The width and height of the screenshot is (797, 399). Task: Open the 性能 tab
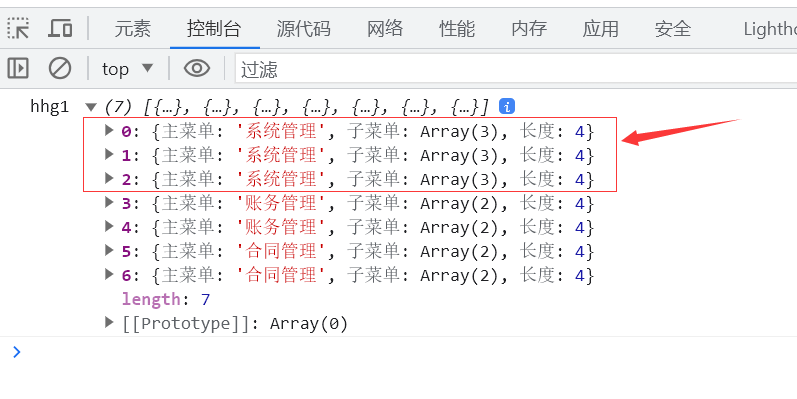pos(457,28)
